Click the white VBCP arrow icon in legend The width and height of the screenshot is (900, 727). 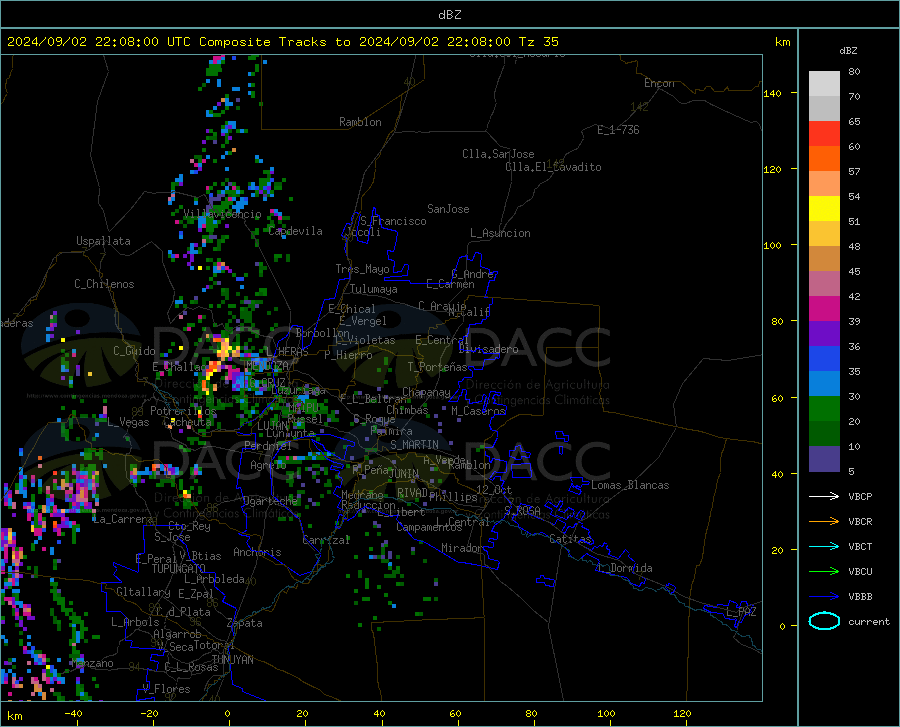pos(824,496)
